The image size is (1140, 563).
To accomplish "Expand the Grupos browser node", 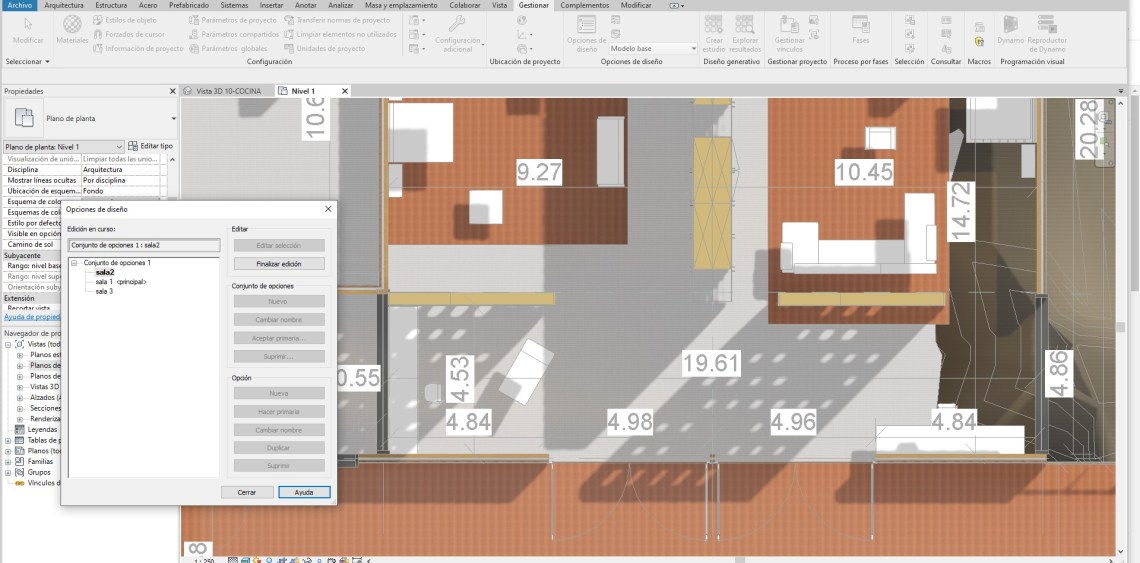I will (10, 472).
